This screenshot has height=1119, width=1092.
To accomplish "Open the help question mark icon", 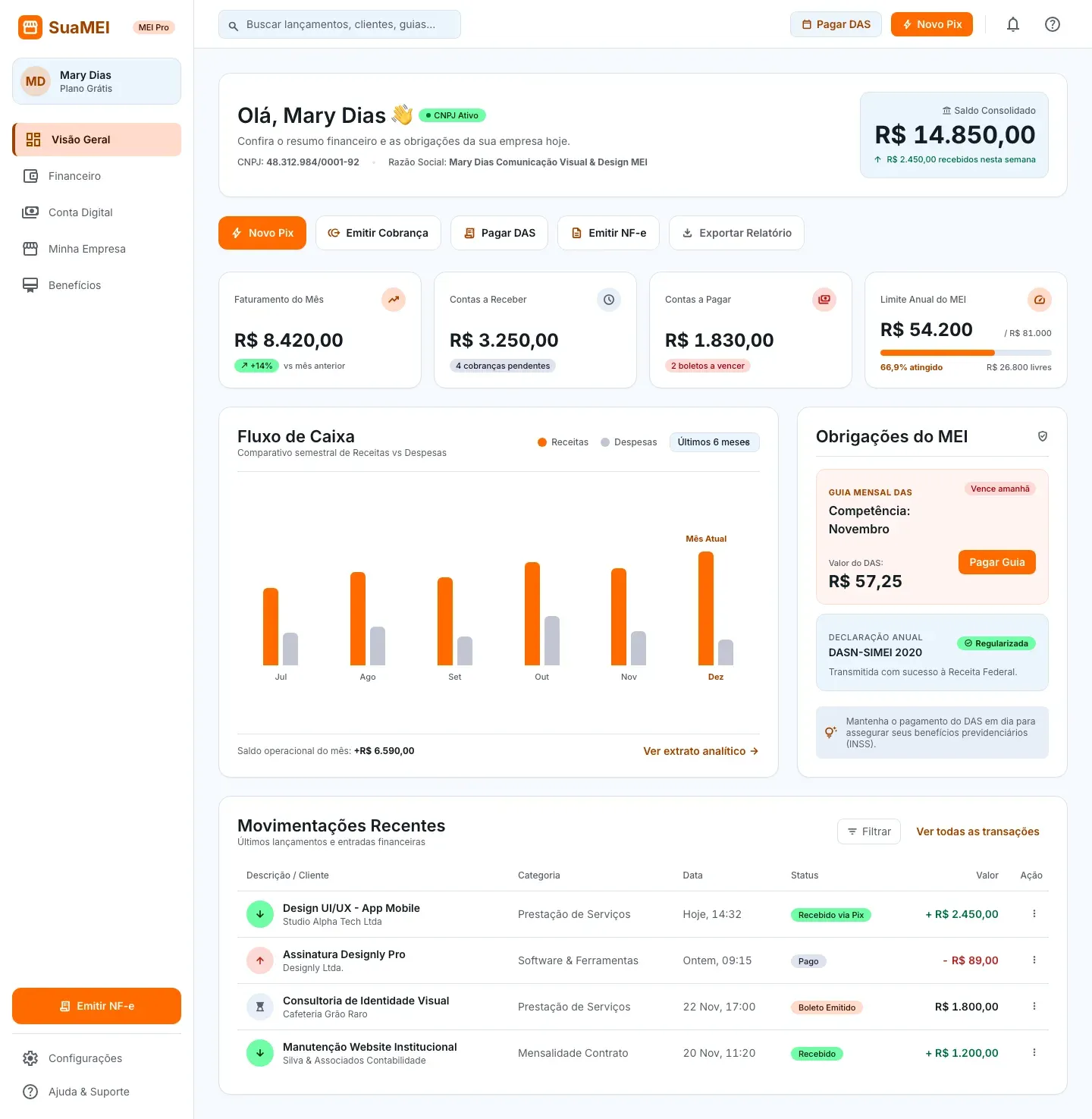I will click(1053, 24).
